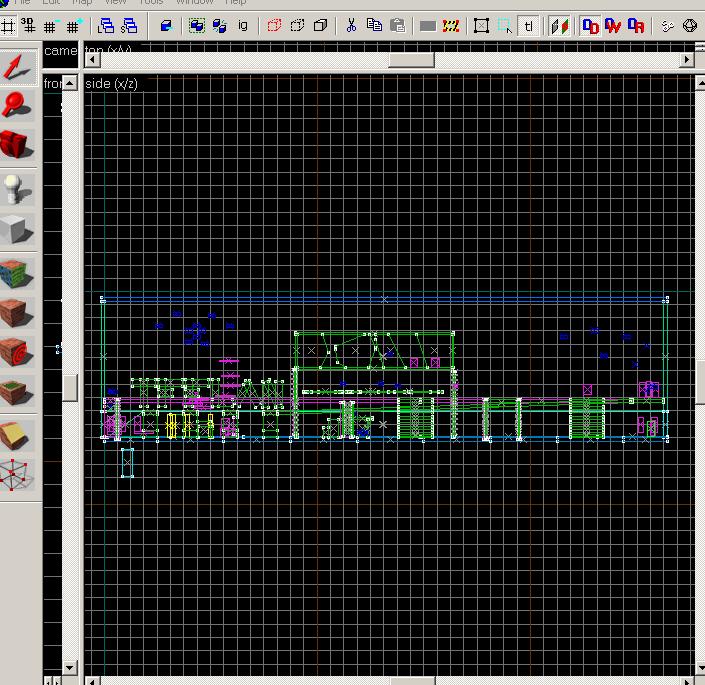Image resolution: width=705 pixels, height=685 pixels.
Task: Open the Help menu
Action: (x=235, y=2)
